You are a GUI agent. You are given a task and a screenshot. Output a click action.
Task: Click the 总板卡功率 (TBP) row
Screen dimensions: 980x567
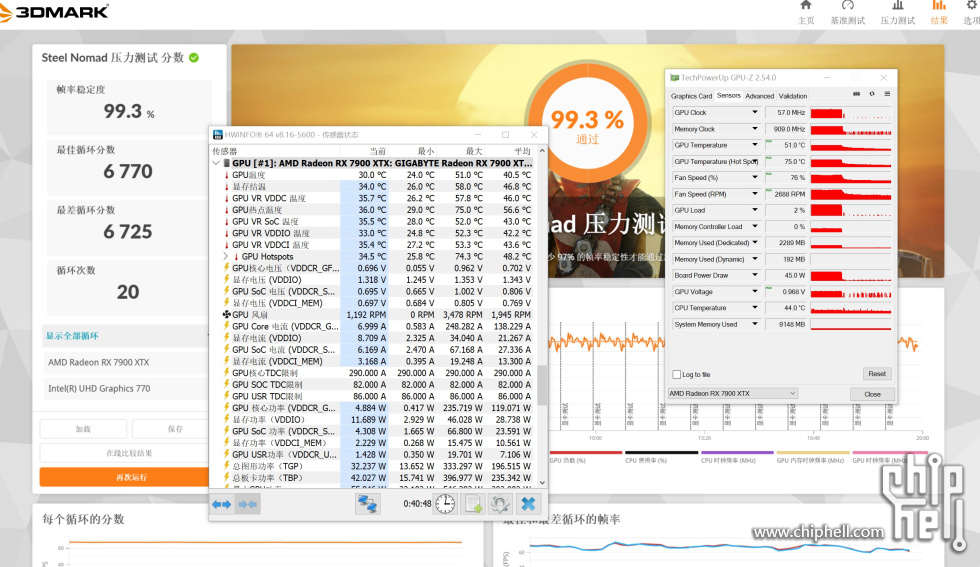point(374,478)
